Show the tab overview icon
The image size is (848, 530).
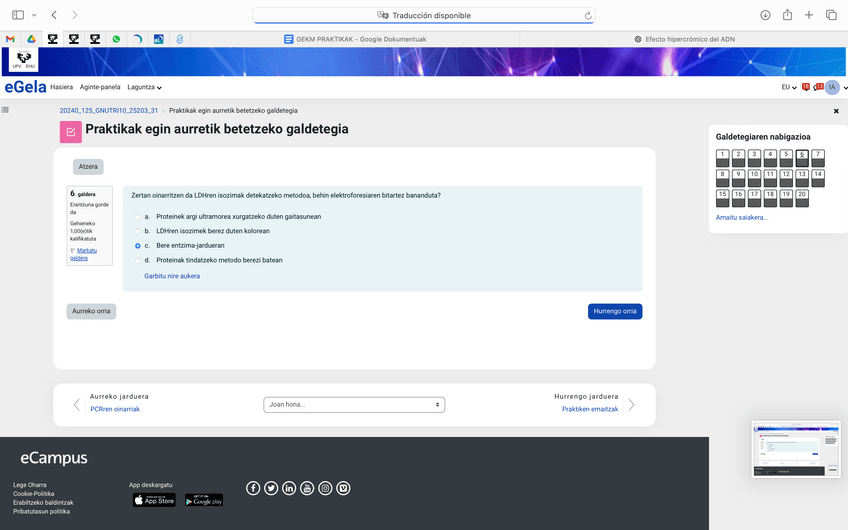[x=831, y=15]
